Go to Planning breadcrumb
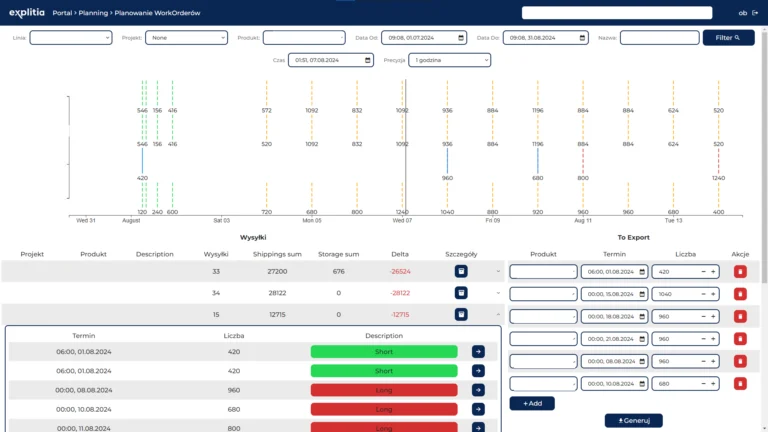 pos(93,13)
